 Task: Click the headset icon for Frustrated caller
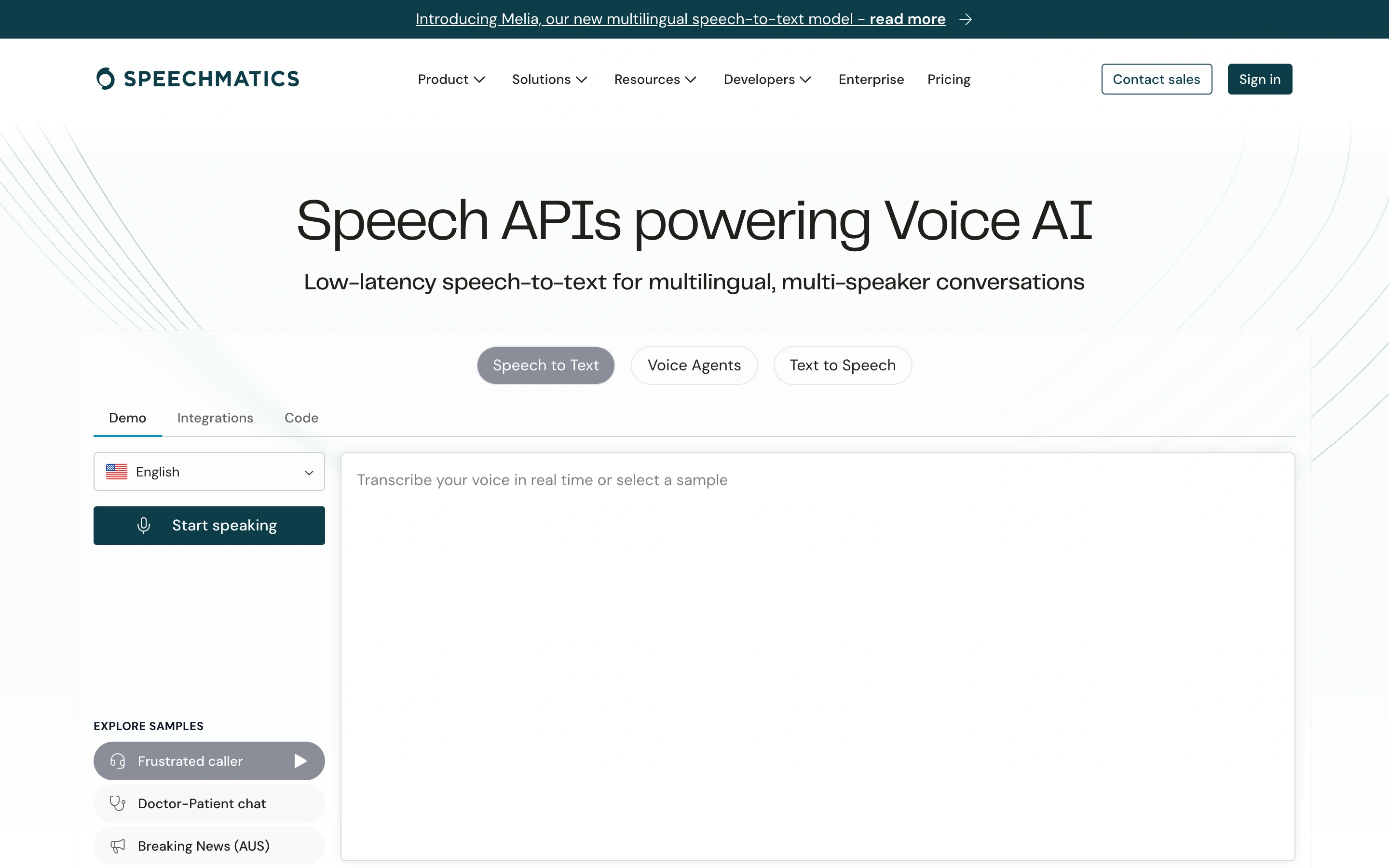(x=118, y=760)
